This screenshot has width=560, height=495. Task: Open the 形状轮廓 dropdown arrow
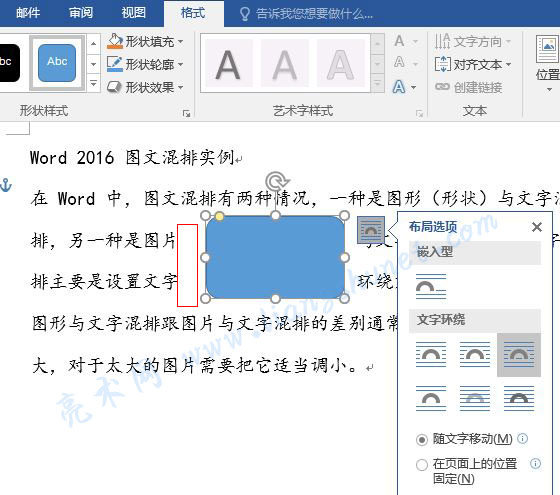point(180,65)
